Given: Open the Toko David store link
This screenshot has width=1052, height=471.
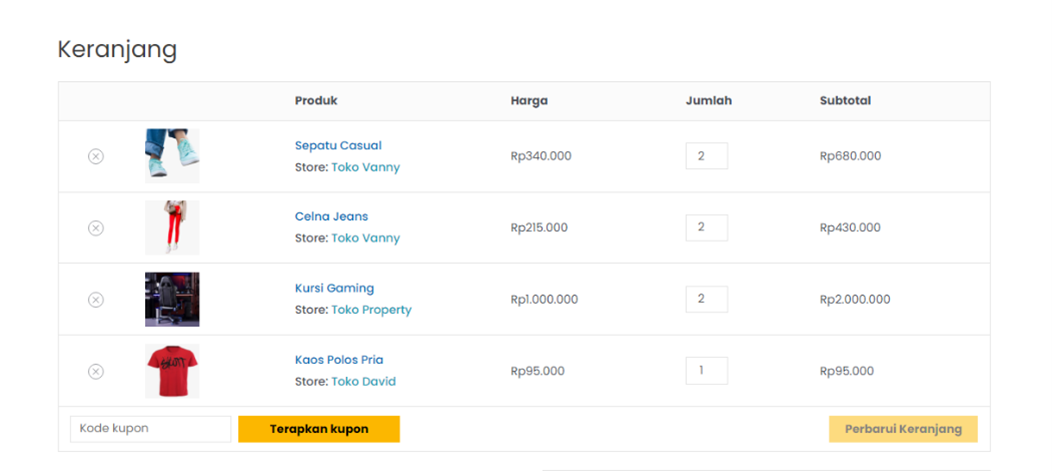Looking at the screenshot, I should (363, 382).
